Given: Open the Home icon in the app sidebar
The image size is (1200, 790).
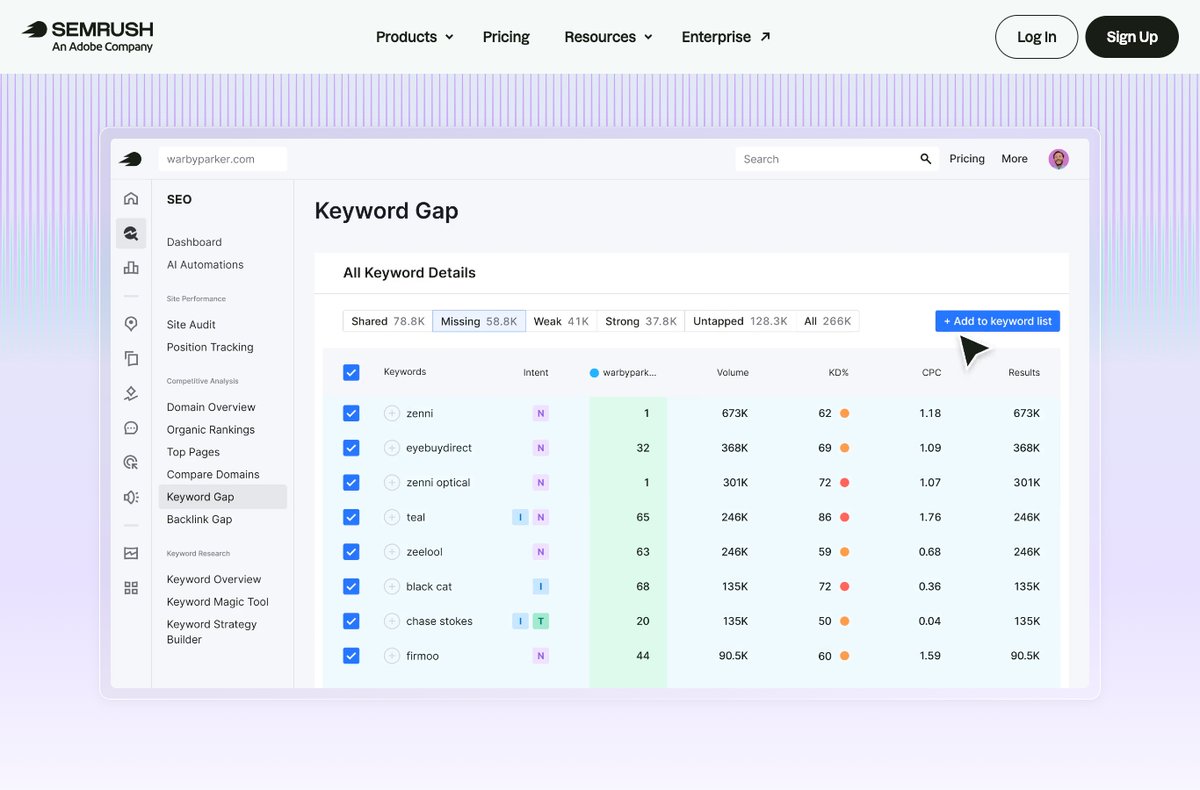Looking at the screenshot, I should pyautogui.click(x=131, y=199).
